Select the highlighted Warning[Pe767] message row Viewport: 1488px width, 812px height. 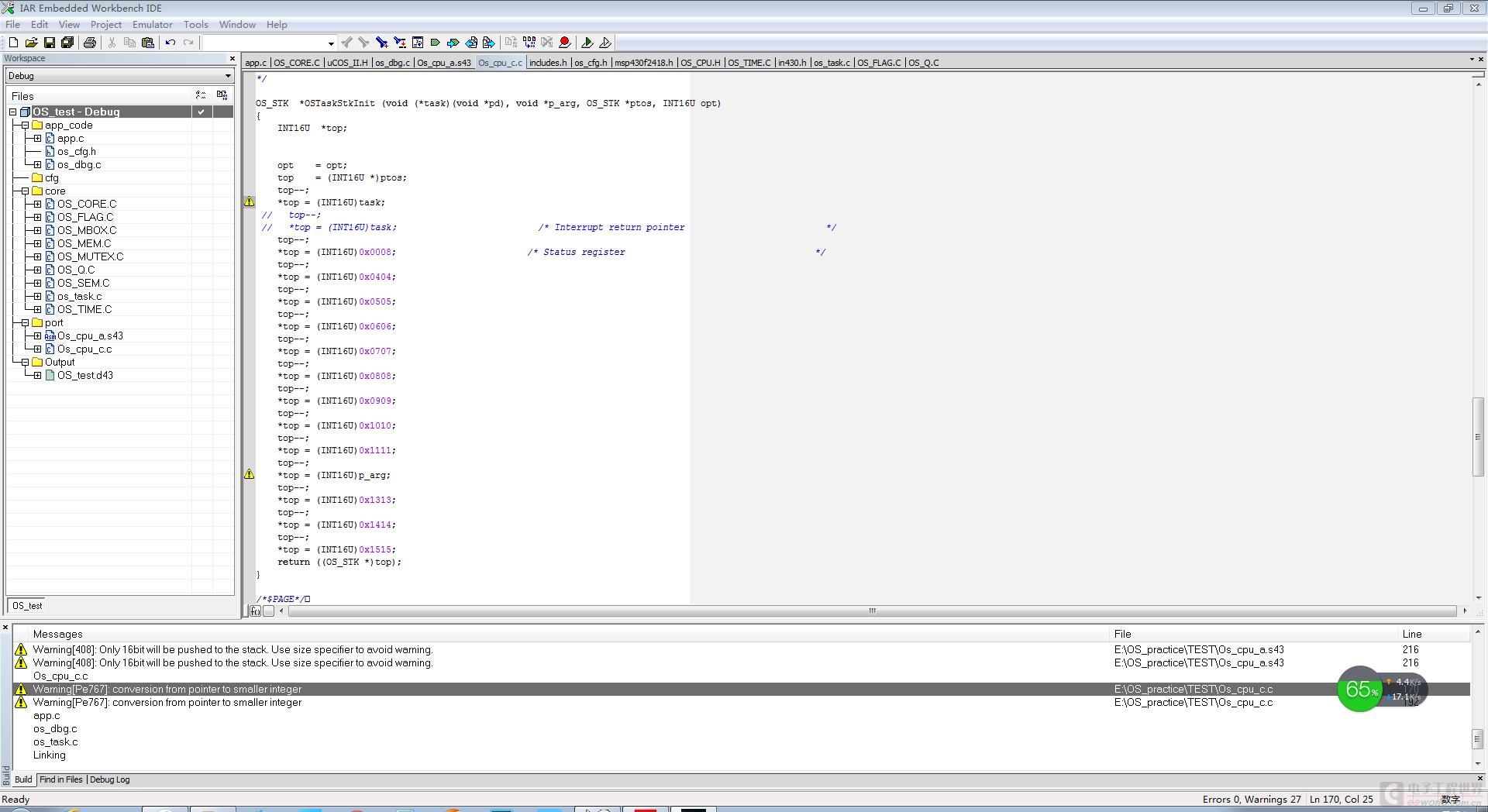coord(741,690)
